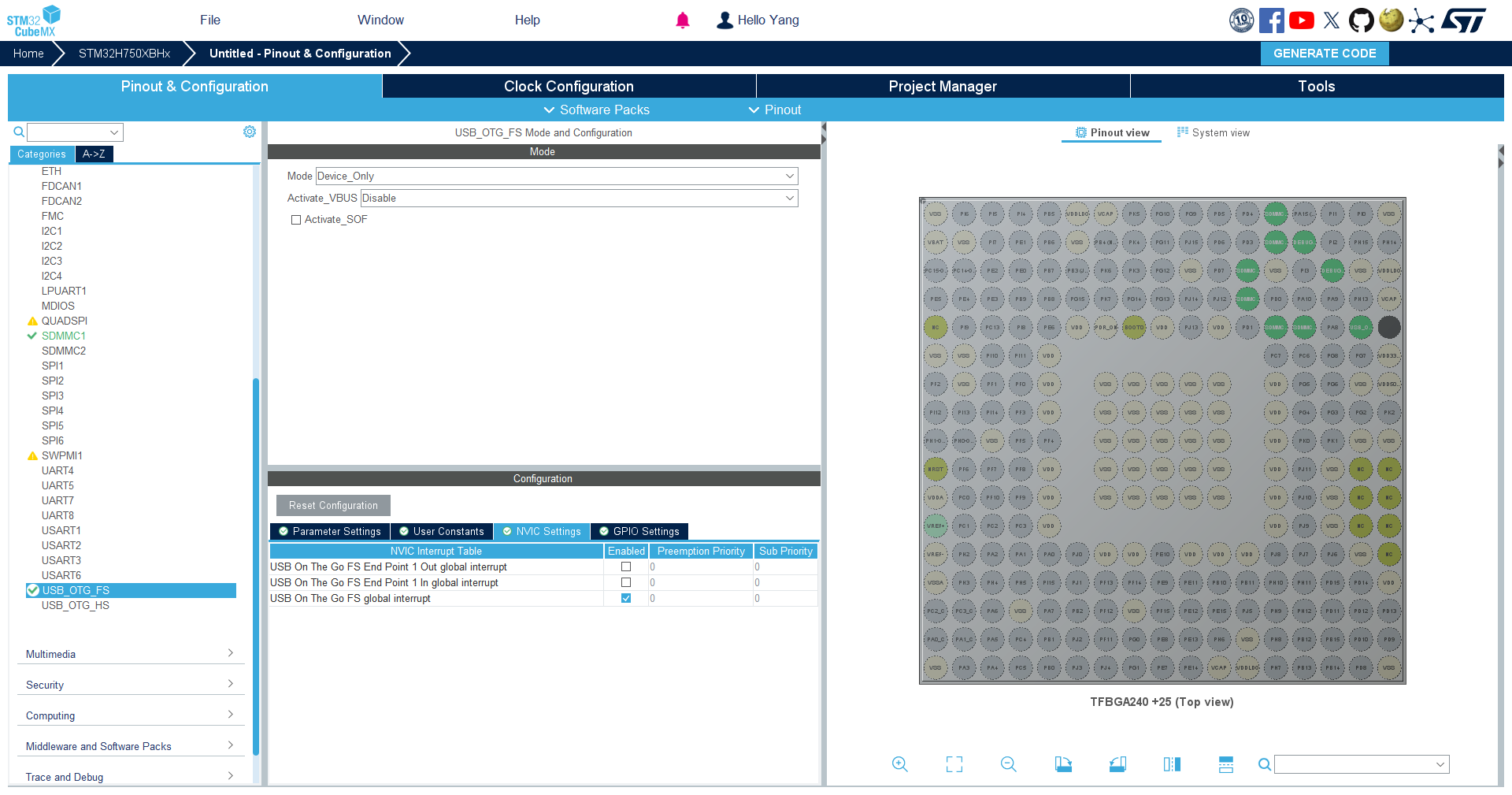
Task: Open the ST X (Twitter) page
Action: pos(1332,20)
